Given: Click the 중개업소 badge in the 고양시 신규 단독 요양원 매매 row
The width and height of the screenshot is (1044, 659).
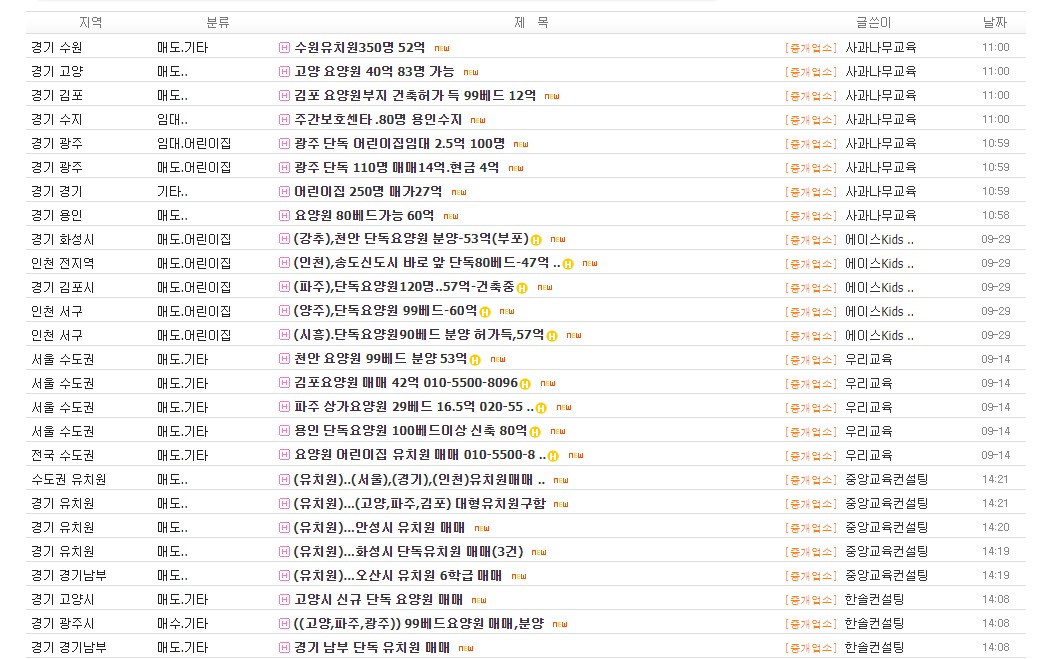Looking at the screenshot, I should pos(810,600).
